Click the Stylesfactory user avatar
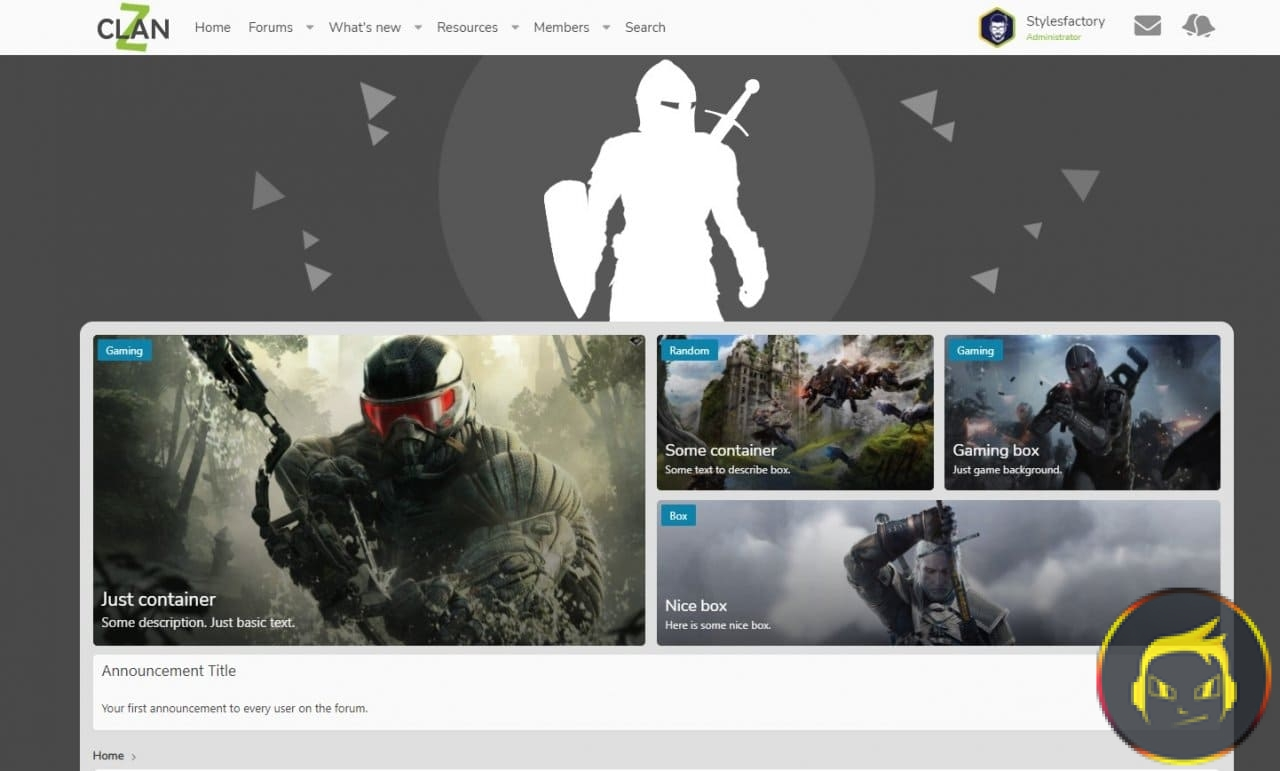Image resolution: width=1280 pixels, height=771 pixels. (997, 27)
